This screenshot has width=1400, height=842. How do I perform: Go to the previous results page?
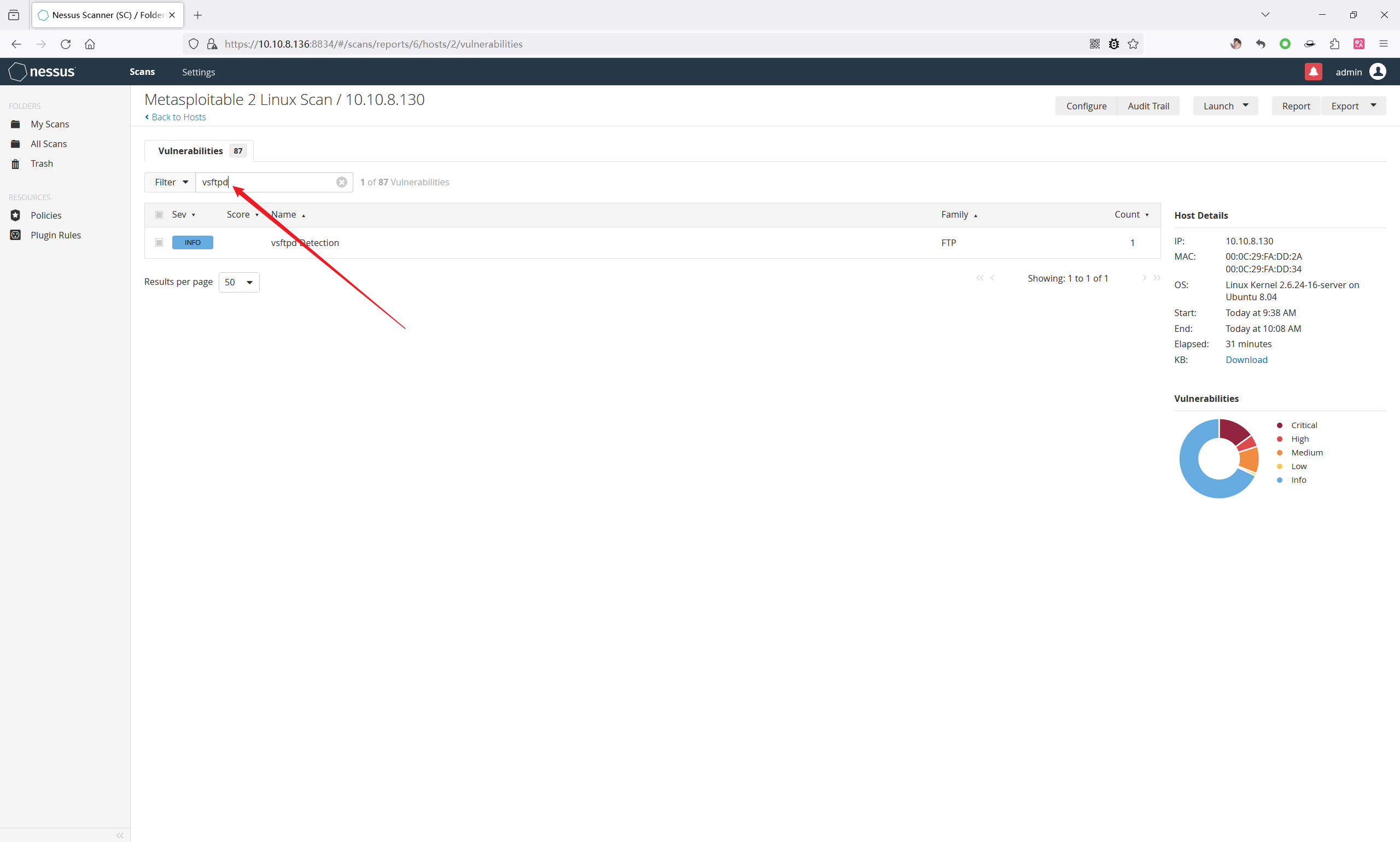click(992, 278)
